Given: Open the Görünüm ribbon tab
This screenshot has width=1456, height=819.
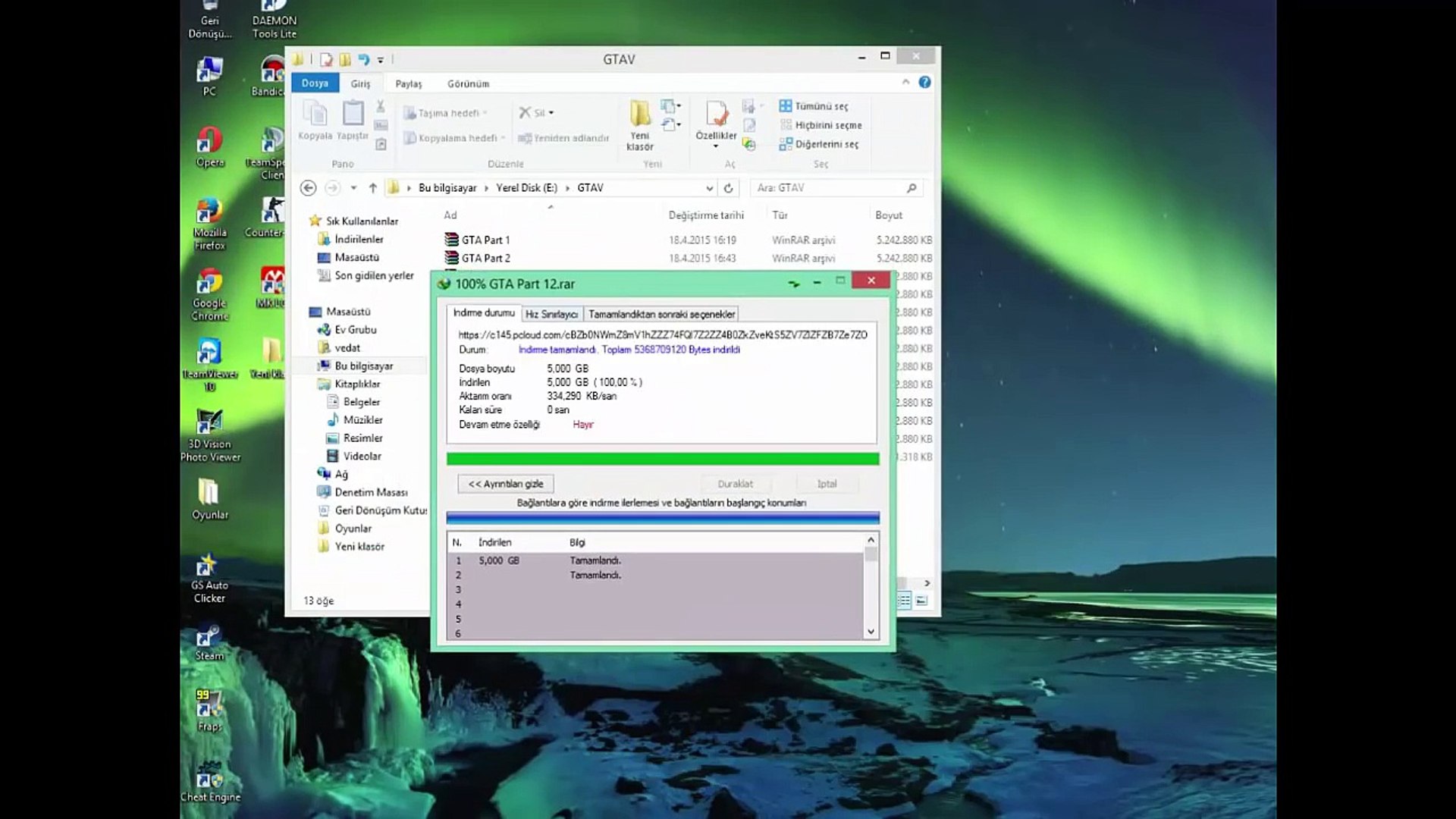Looking at the screenshot, I should (468, 83).
